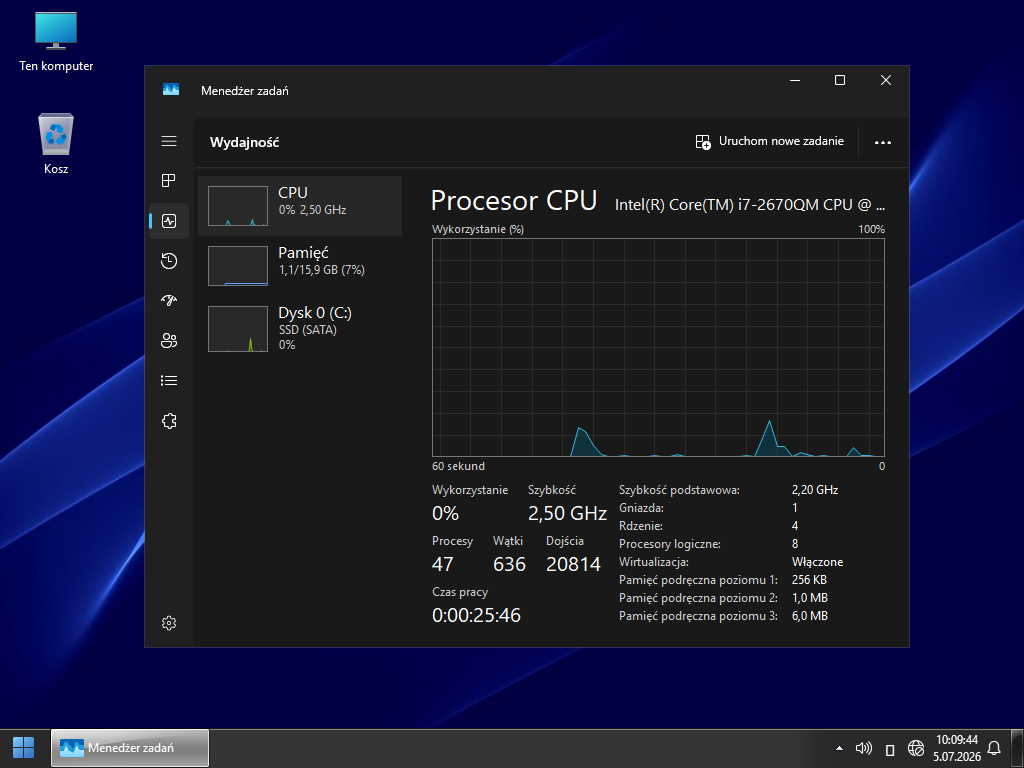
Task: Open the Windows Start button
Action: pyautogui.click(x=24, y=748)
